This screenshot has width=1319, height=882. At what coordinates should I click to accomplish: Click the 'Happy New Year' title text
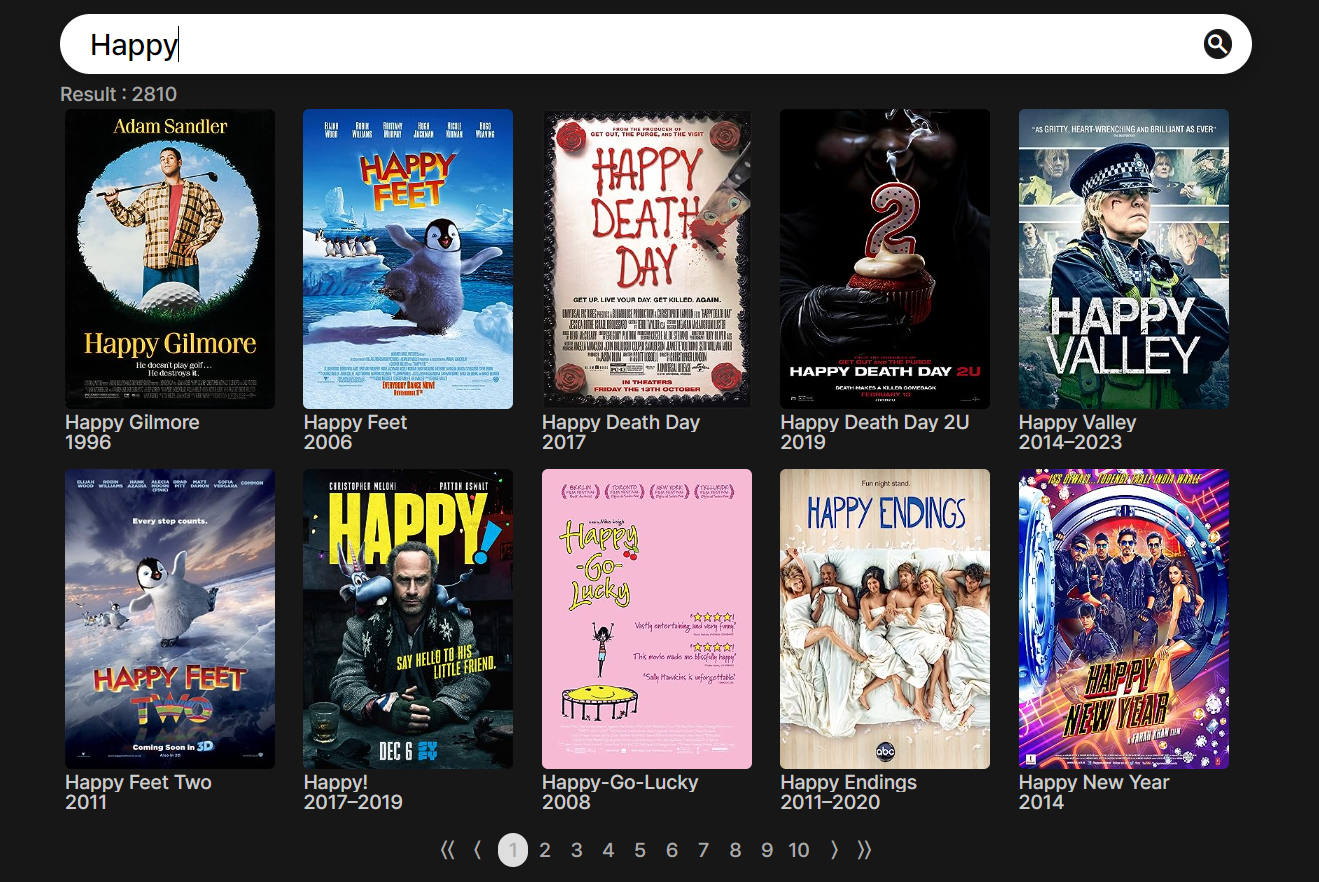click(1094, 782)
